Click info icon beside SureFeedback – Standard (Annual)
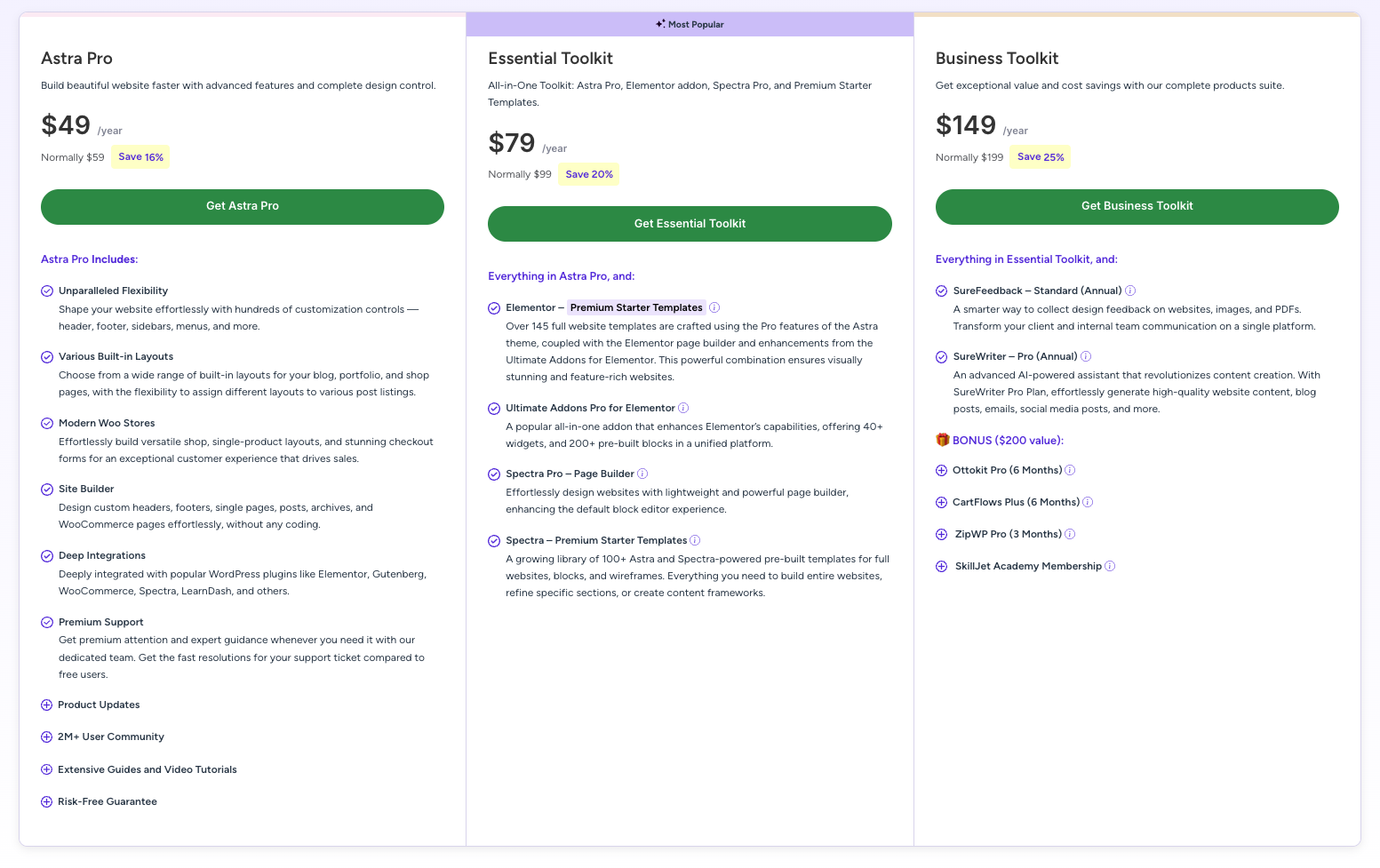The width and height of the screenshot is (1380, 868). click(1130, 291)
